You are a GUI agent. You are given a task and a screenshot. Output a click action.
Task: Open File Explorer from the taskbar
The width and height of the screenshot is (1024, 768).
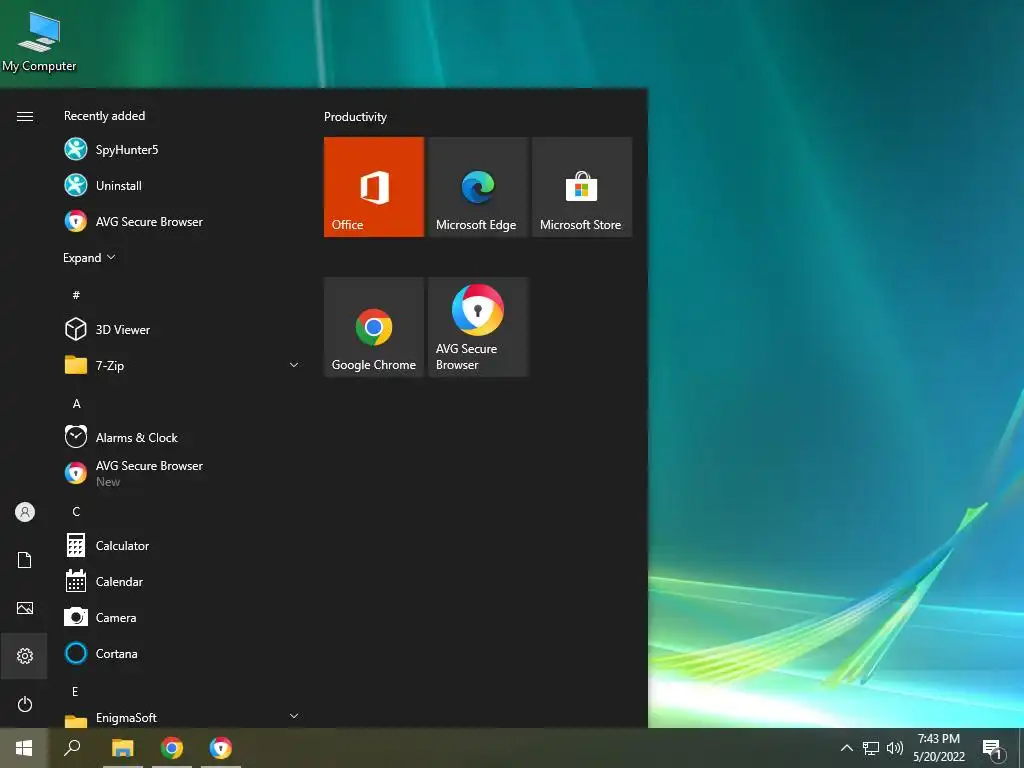(122, 748)
